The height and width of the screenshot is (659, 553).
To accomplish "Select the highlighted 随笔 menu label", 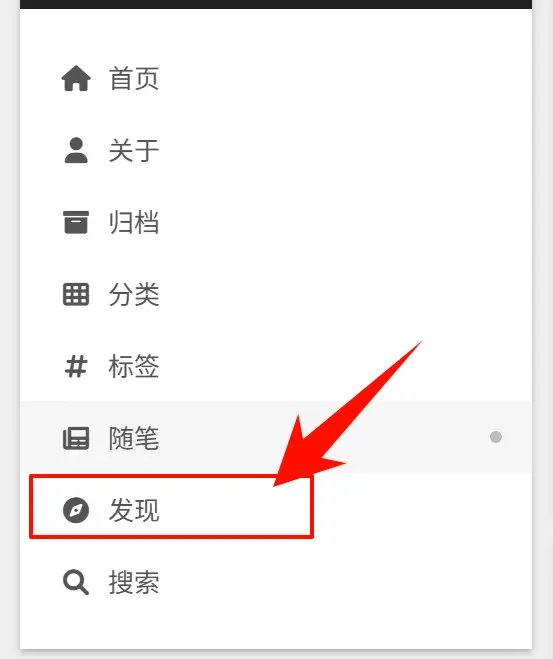I will pyautogui.click(x=134, y=438).
